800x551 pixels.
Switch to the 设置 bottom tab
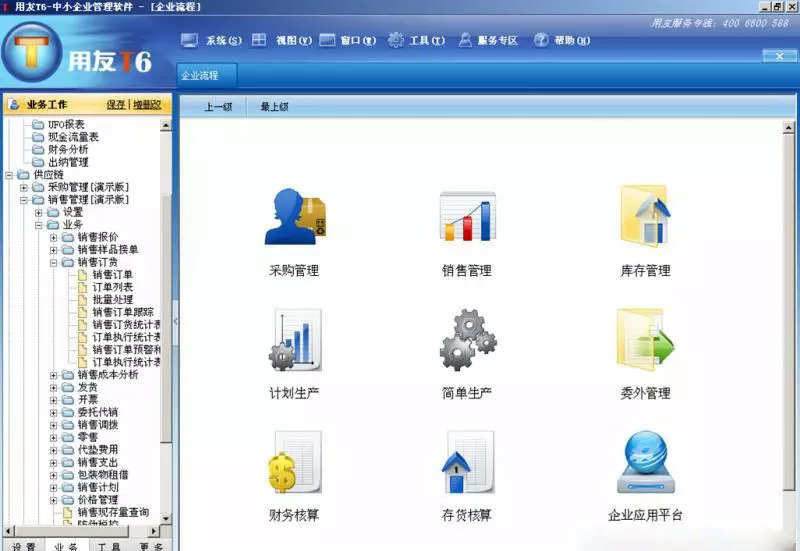tap(23, 546)
